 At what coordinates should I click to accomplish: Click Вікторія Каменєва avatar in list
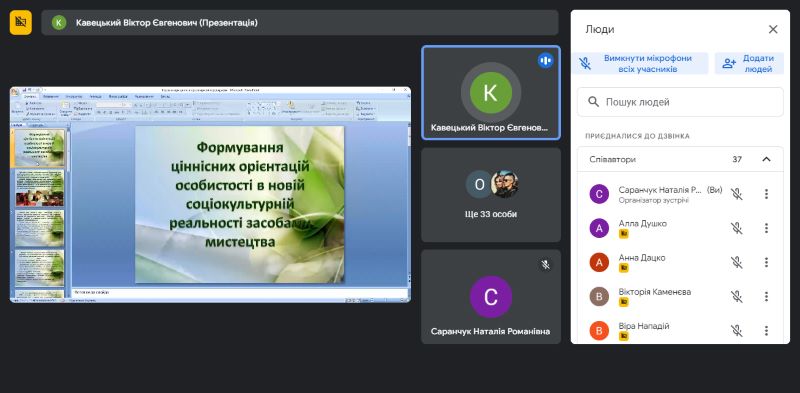click(x=599, y=297)
